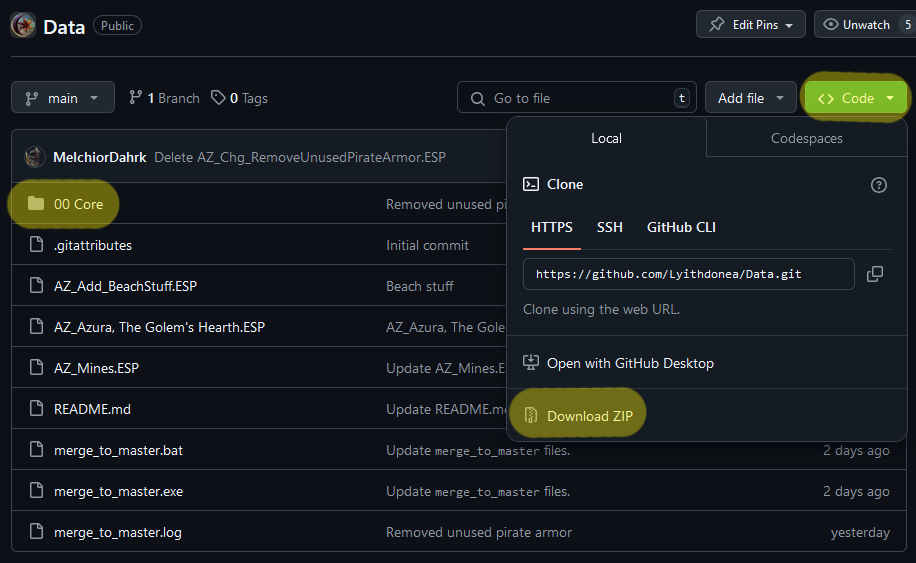916x563 pixels.
Task: Switch to the Codespaces tab
Action: click(807, 138)
